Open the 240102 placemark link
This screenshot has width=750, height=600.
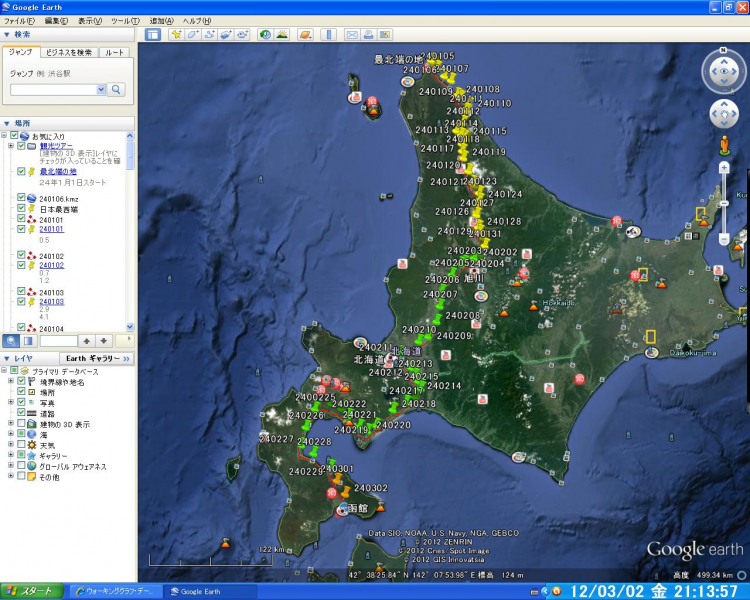pos(51,265)
